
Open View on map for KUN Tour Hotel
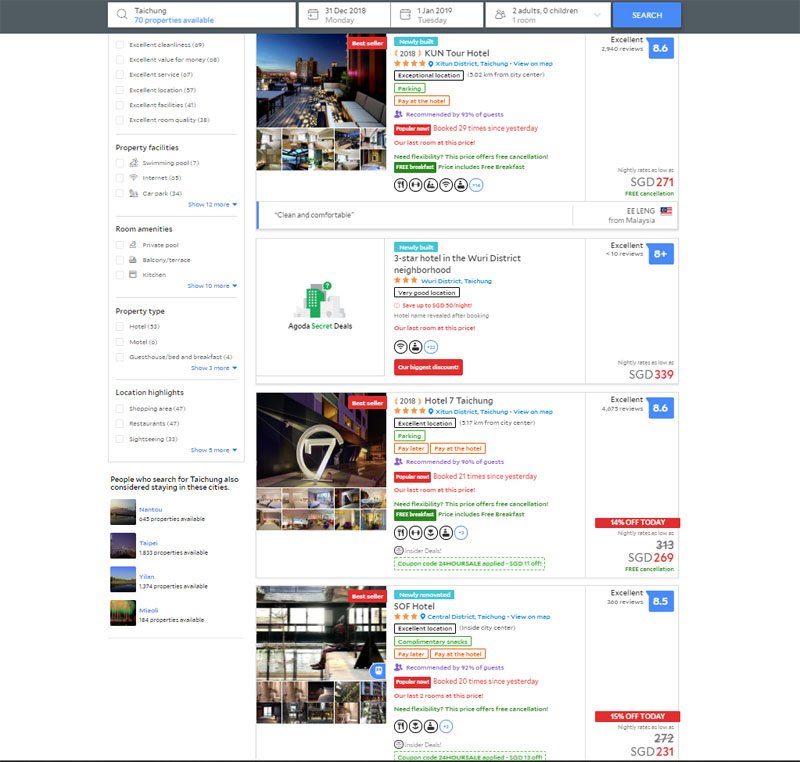pos(533,64)
